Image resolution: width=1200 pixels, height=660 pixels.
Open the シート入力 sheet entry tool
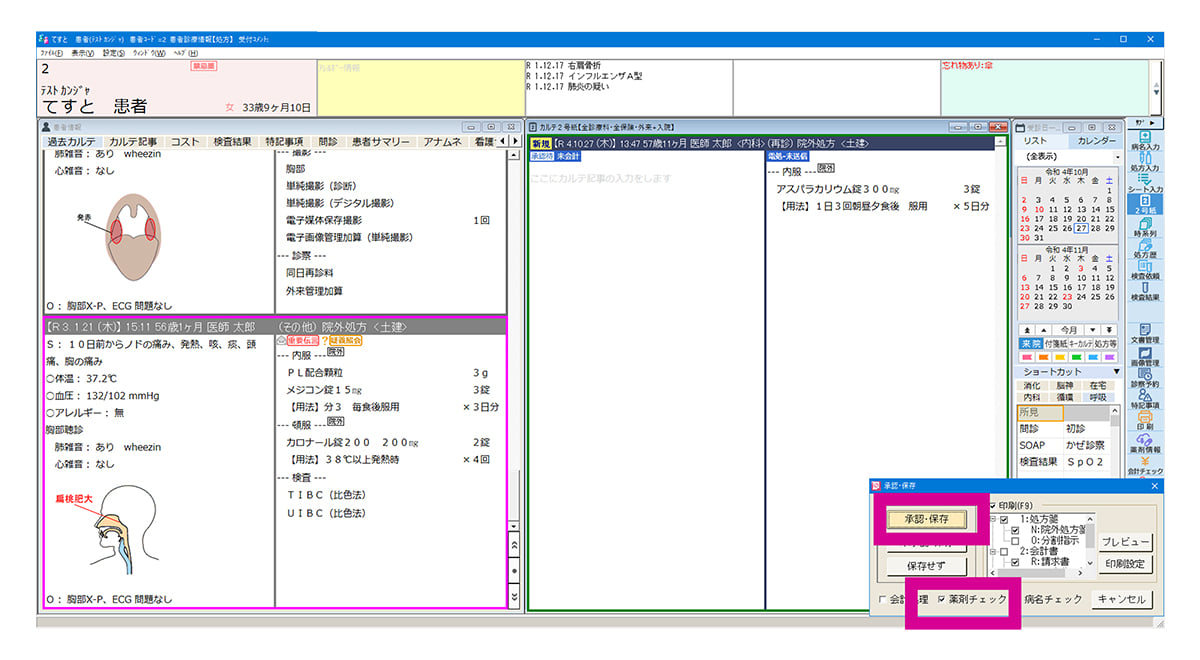click(x=1144, y=183)
